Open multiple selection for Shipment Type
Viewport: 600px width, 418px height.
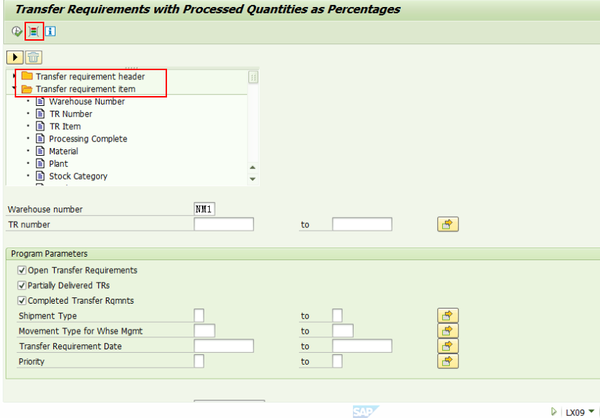click(448, 316)
